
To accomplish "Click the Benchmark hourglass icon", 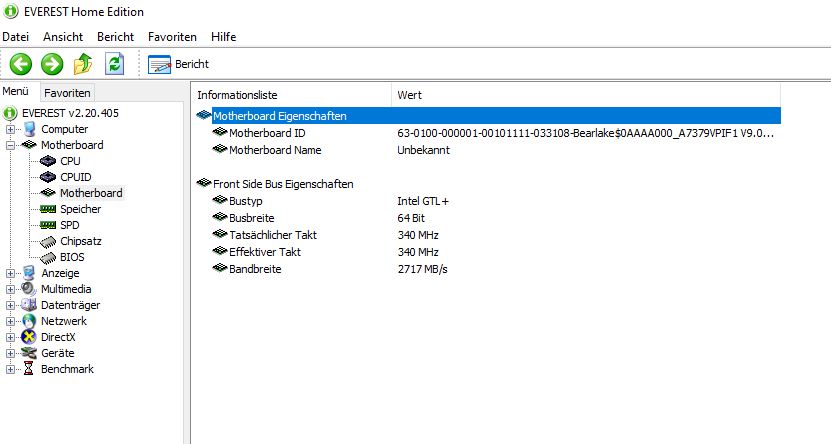I will [29, 369].
